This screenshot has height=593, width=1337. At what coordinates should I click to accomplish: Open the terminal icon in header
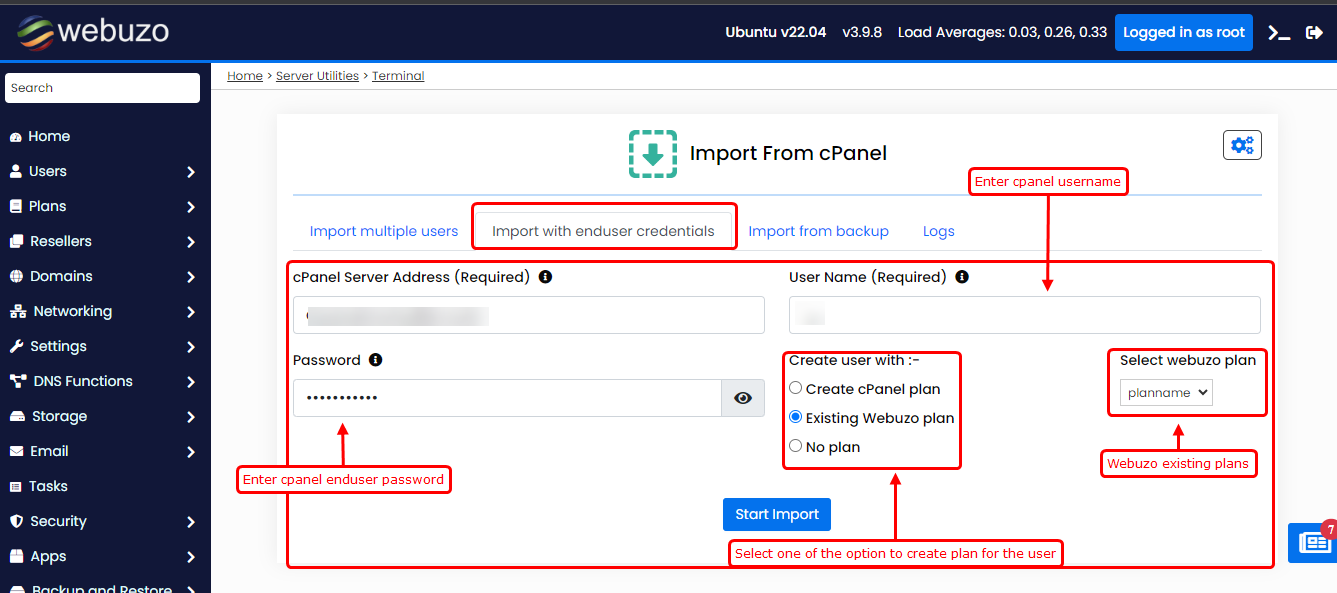1279,32
